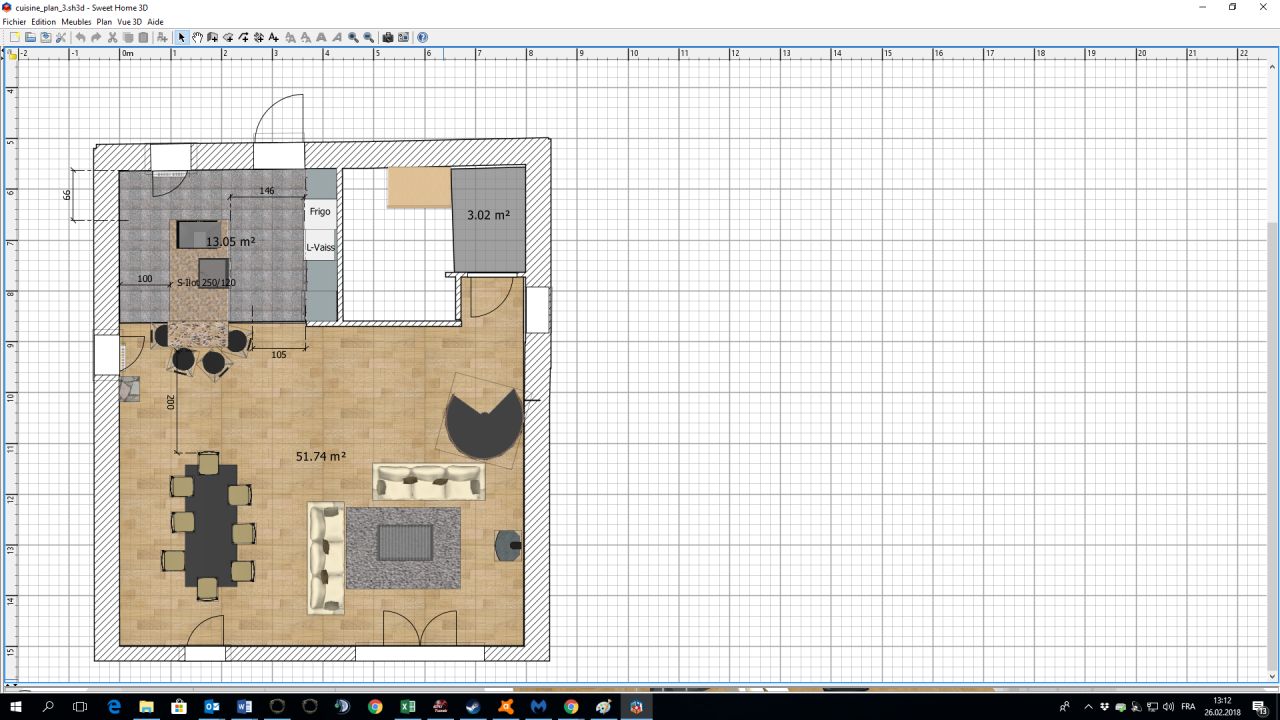Select the Frigo label in the kitchen
The height and width of the screenshot is (720, 1280).
(x=320, y=211)
